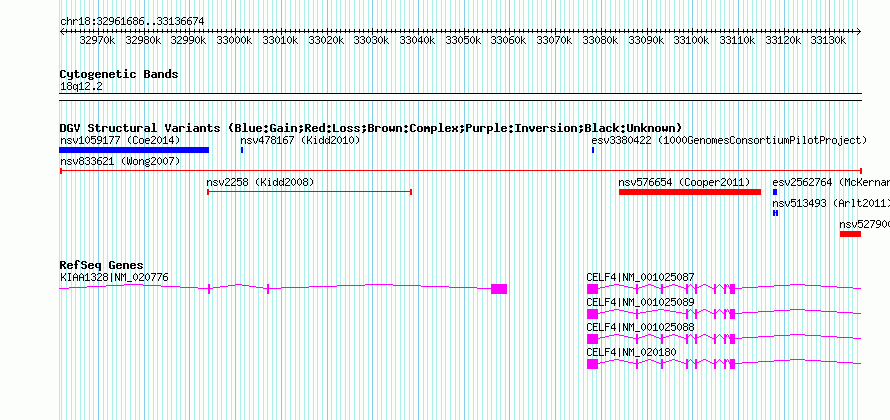Screen dimensions: 890x420
Task: Click the 18q12.2 band label
Action: 81,87
